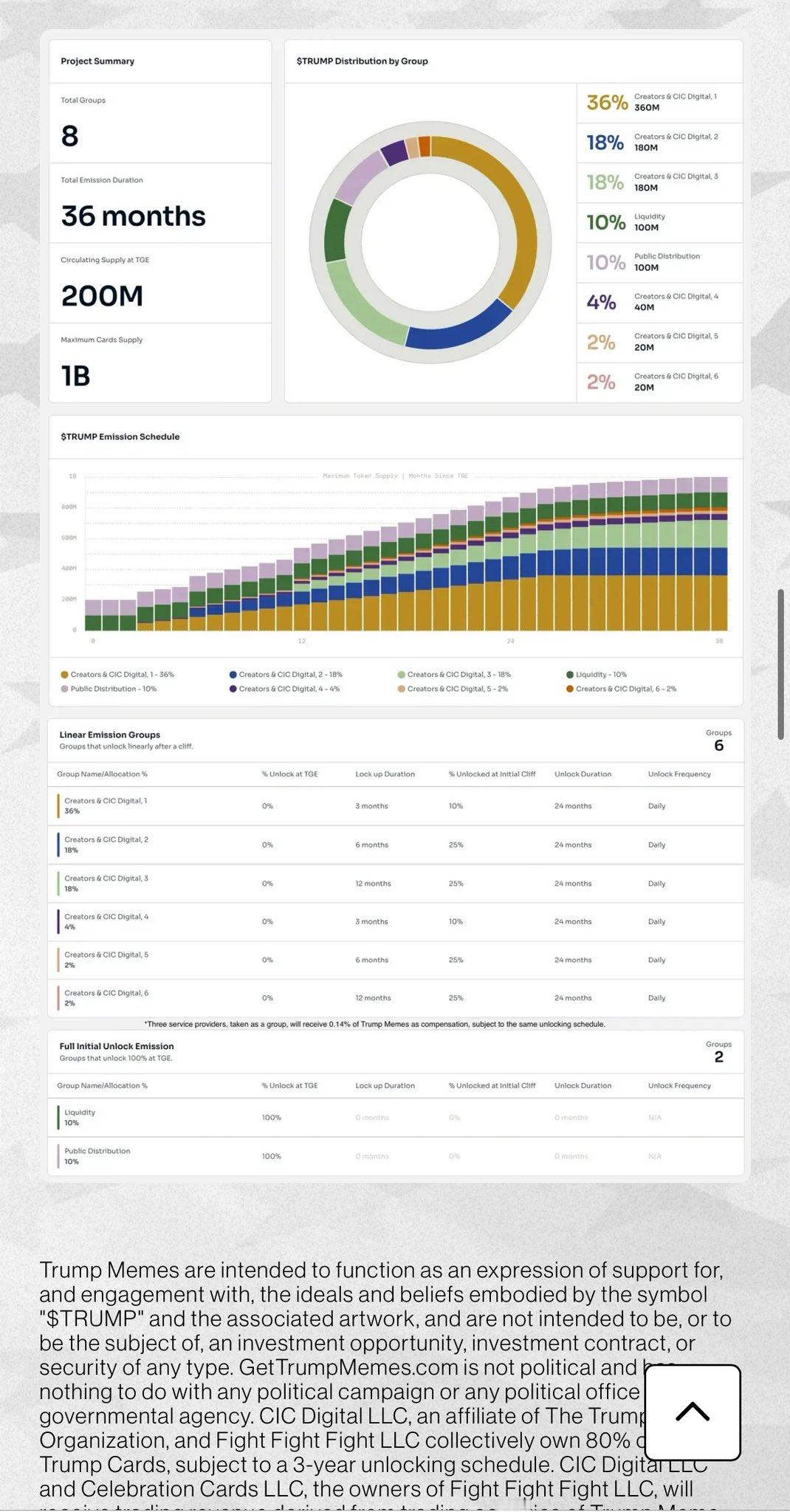Click the 200M circulating supply value

[102, 296]
